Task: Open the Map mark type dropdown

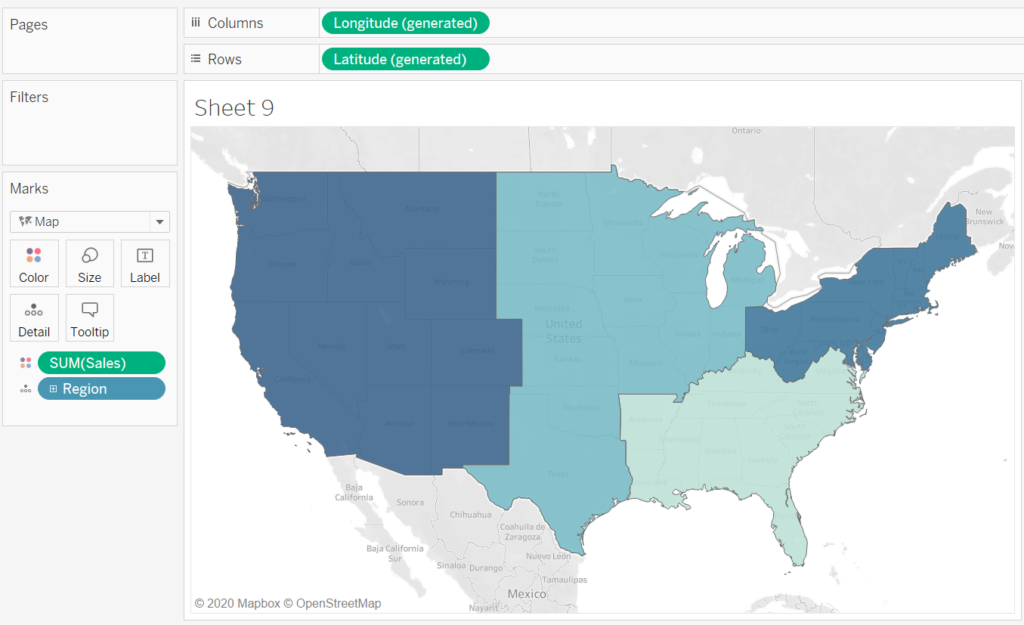Action: click(x=158, y=222)
